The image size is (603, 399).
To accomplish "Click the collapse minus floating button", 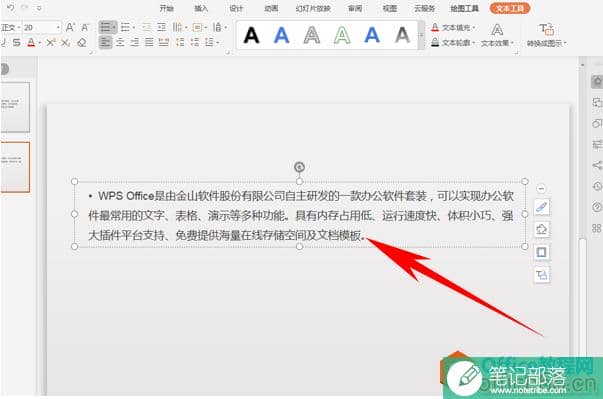I will coord(541,189).
